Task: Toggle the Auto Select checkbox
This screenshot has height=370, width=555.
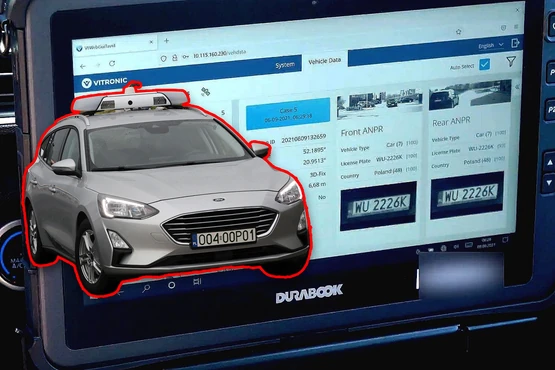Action: coord(484,64)
